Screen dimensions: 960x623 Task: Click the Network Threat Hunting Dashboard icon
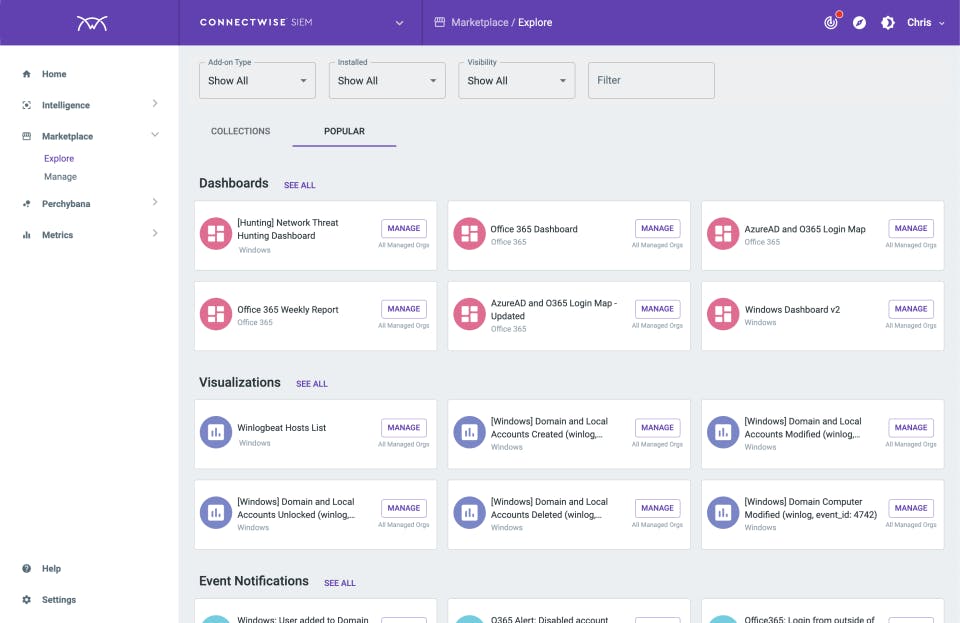coord(216,234)
